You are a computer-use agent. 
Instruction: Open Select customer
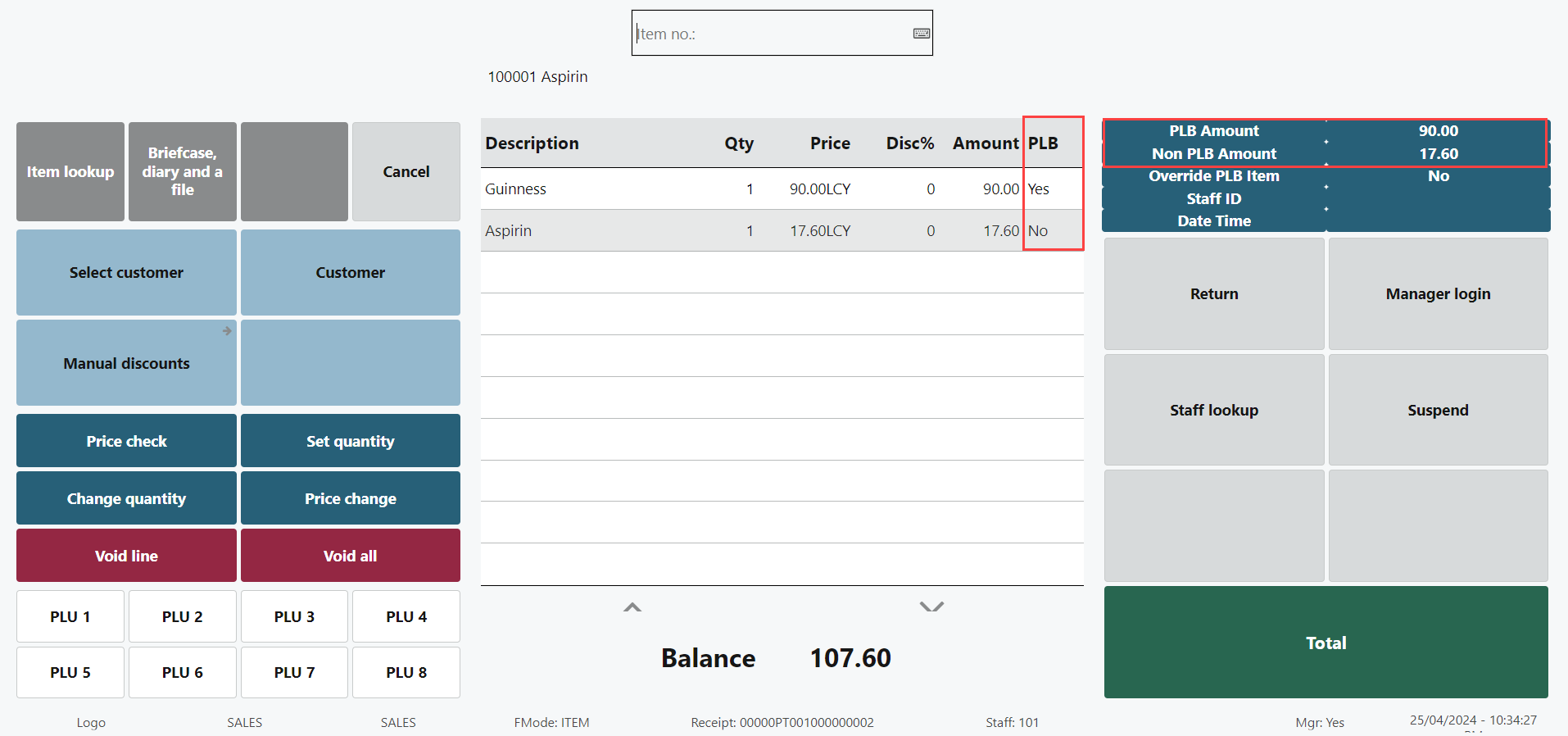[126, 273]
